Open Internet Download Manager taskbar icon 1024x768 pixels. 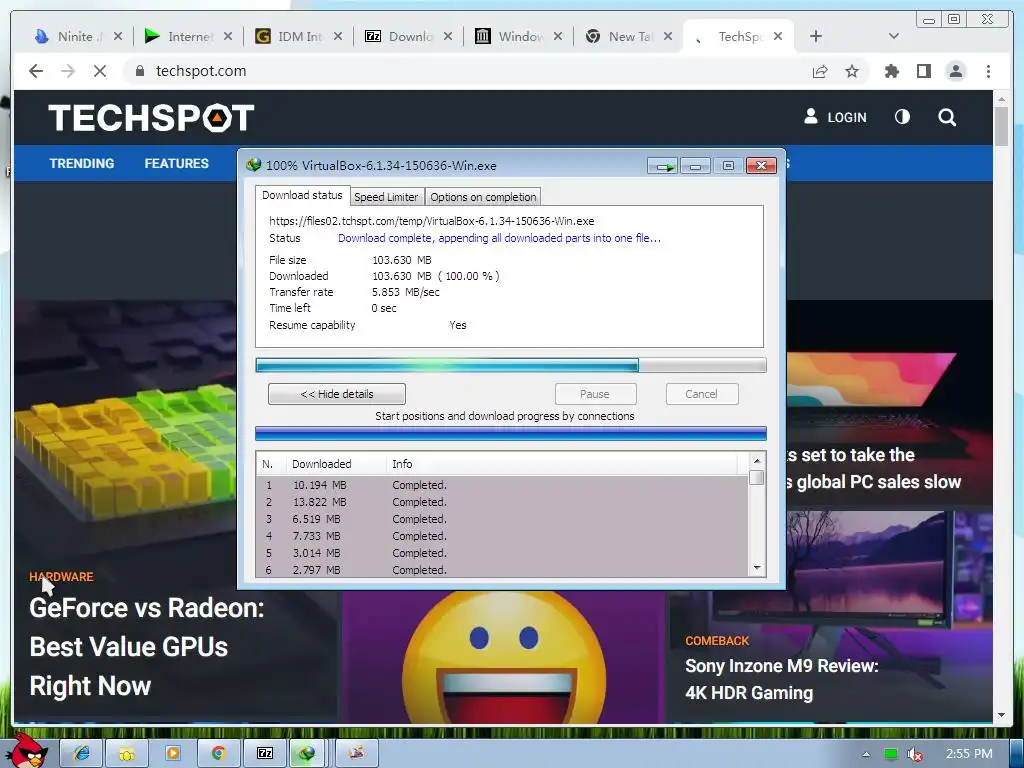pos(308,754)
